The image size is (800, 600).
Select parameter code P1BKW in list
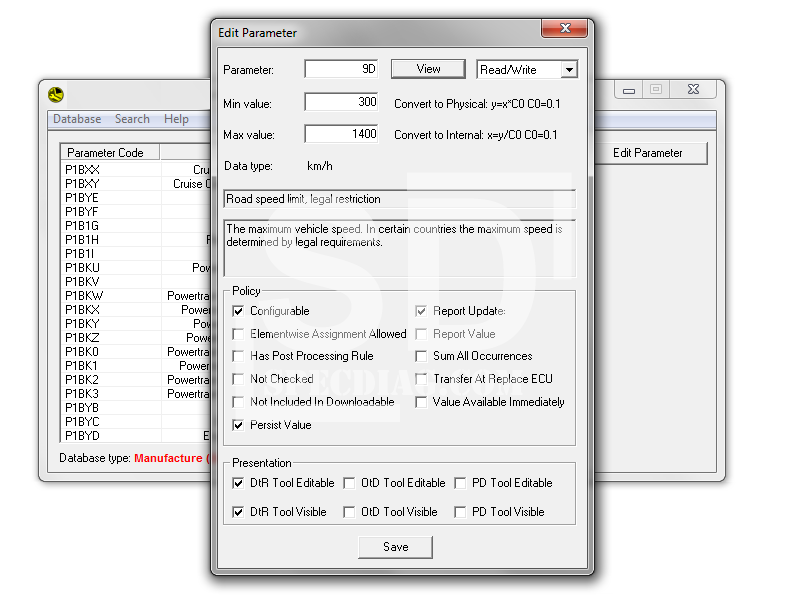pos(82,296)
